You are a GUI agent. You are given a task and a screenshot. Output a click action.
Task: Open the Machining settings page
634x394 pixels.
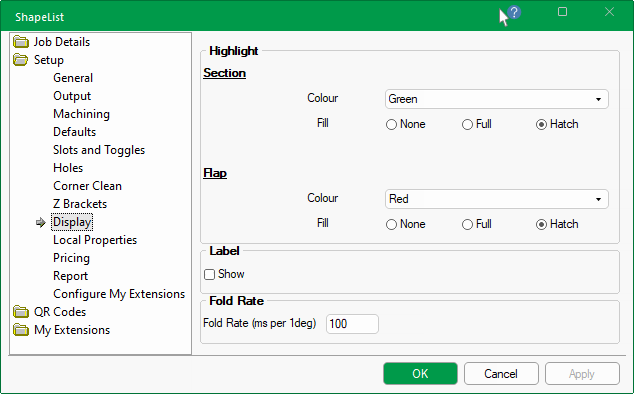pyautogui.click(x=81, y=114)
